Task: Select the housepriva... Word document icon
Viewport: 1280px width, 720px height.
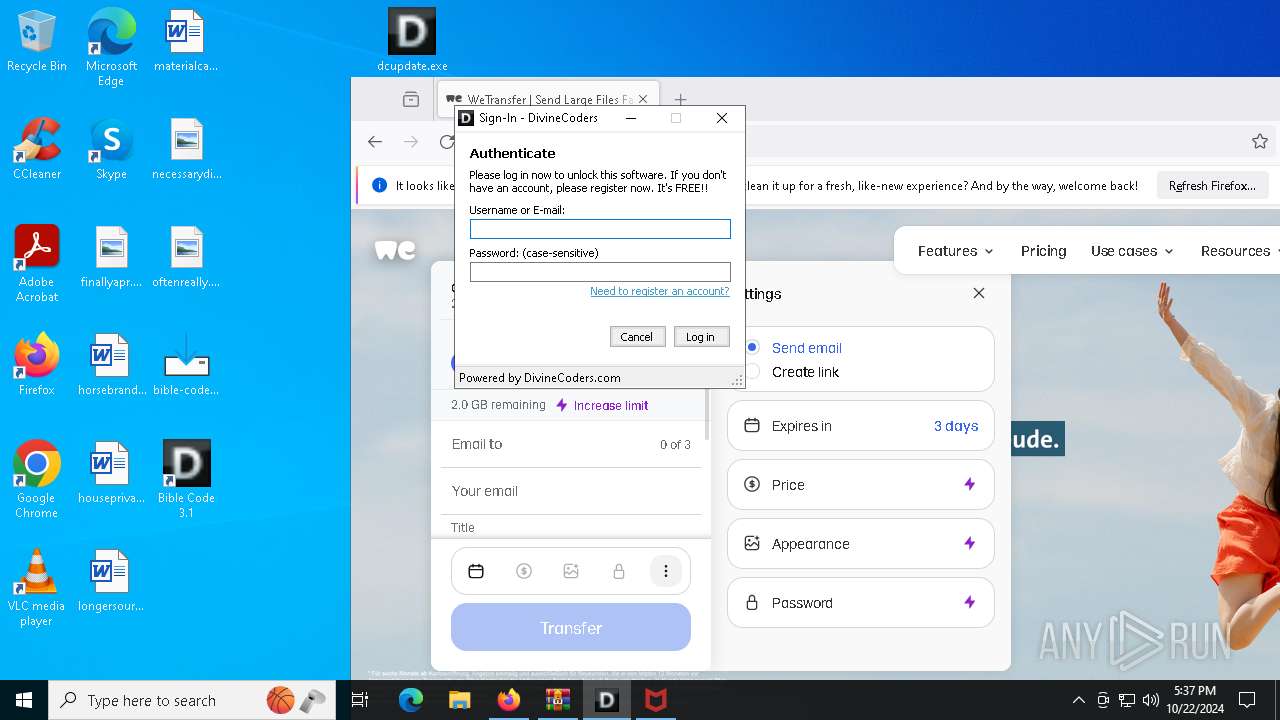Action: pyautogui.click(x=111, y=474)
